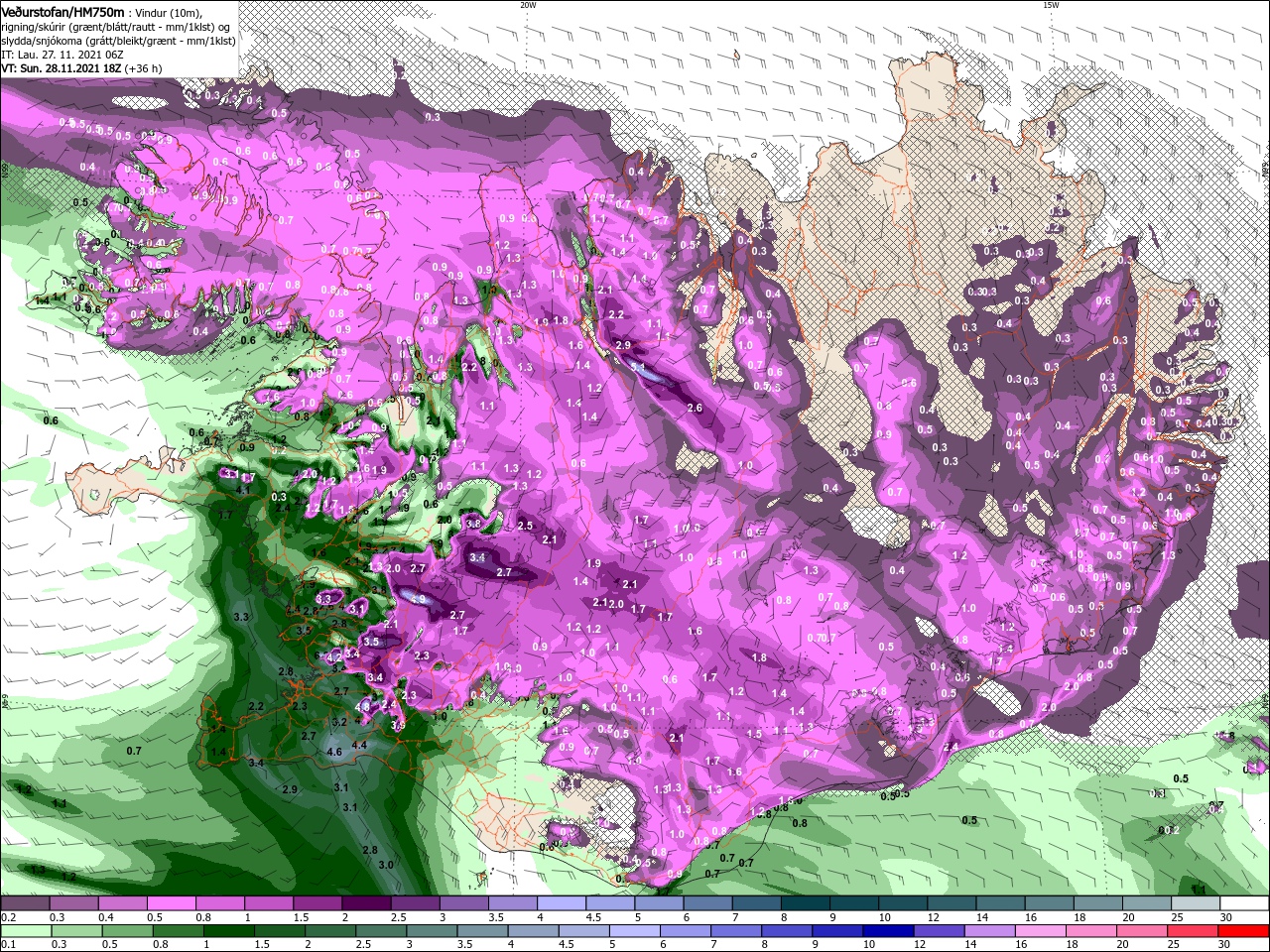
Task: Select bright pink 0.5 swatch in upper legend row
Action: tap(171, 903)
